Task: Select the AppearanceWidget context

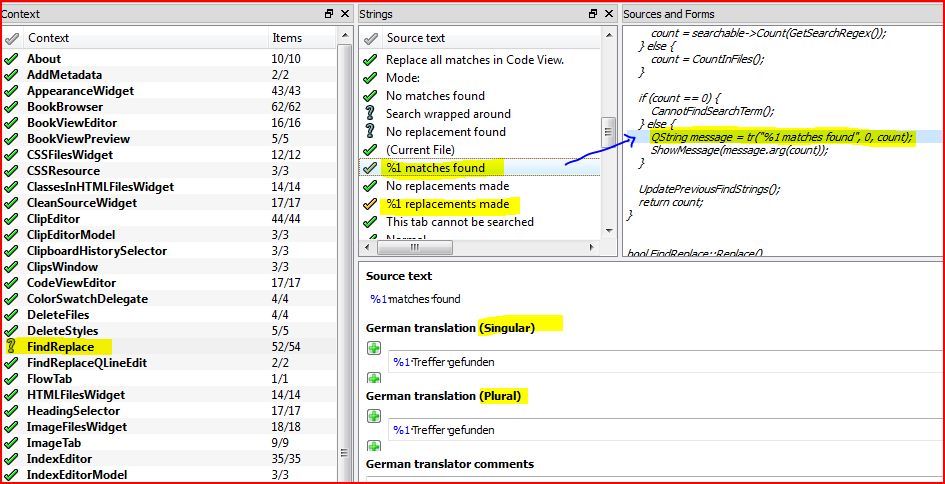Action: (80, 91)
